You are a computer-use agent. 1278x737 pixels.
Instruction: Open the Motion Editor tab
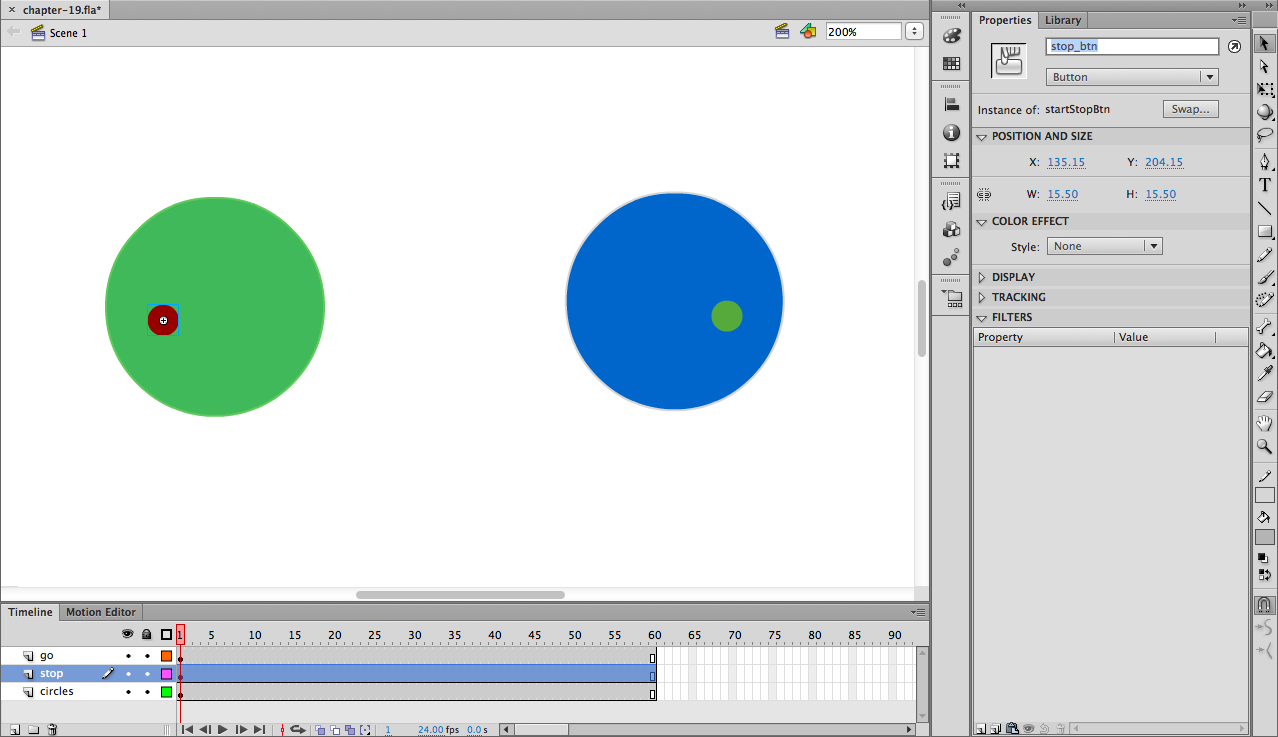click(x=101, y=612)
